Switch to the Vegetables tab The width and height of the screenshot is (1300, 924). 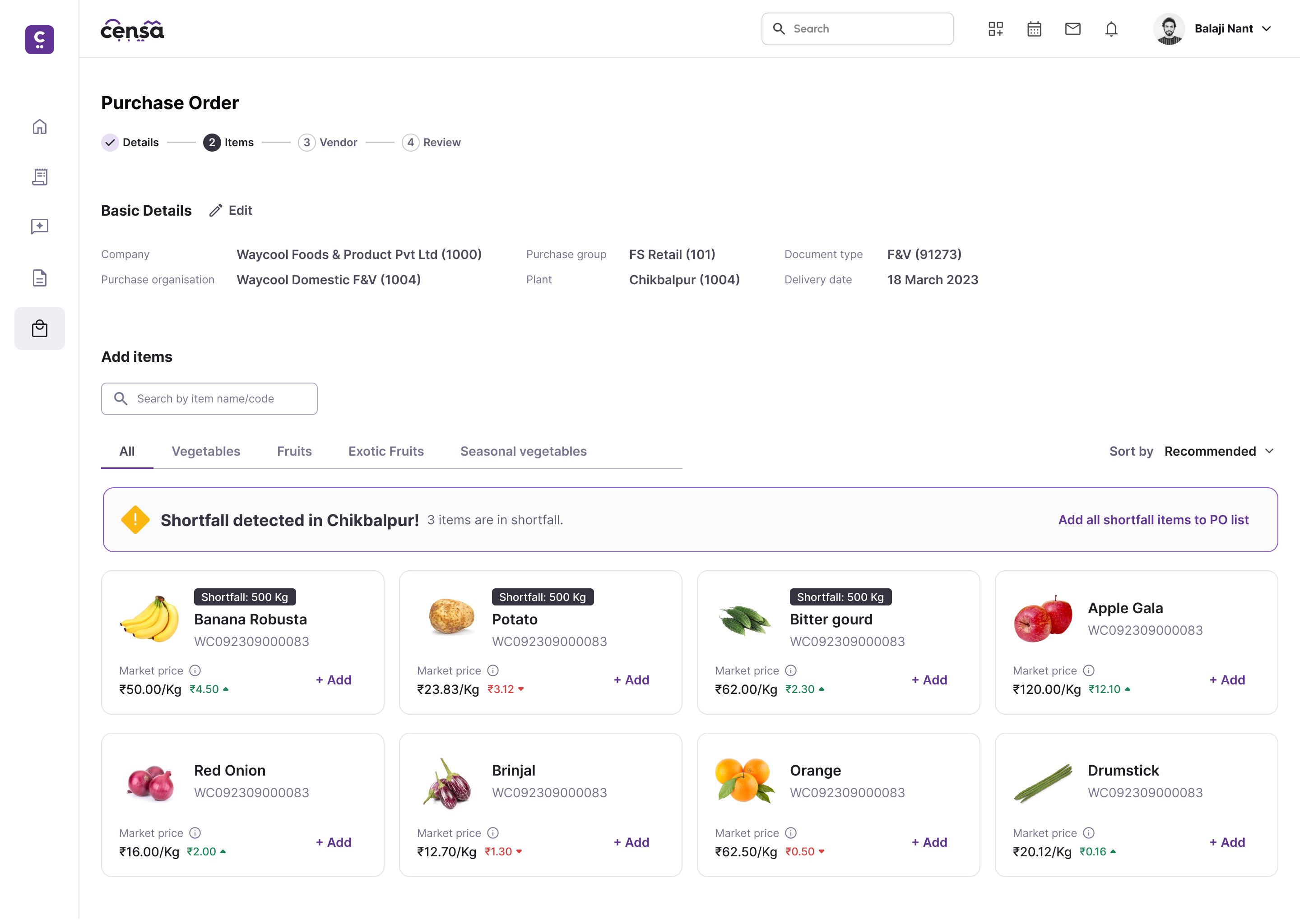[x=206, y=451]
